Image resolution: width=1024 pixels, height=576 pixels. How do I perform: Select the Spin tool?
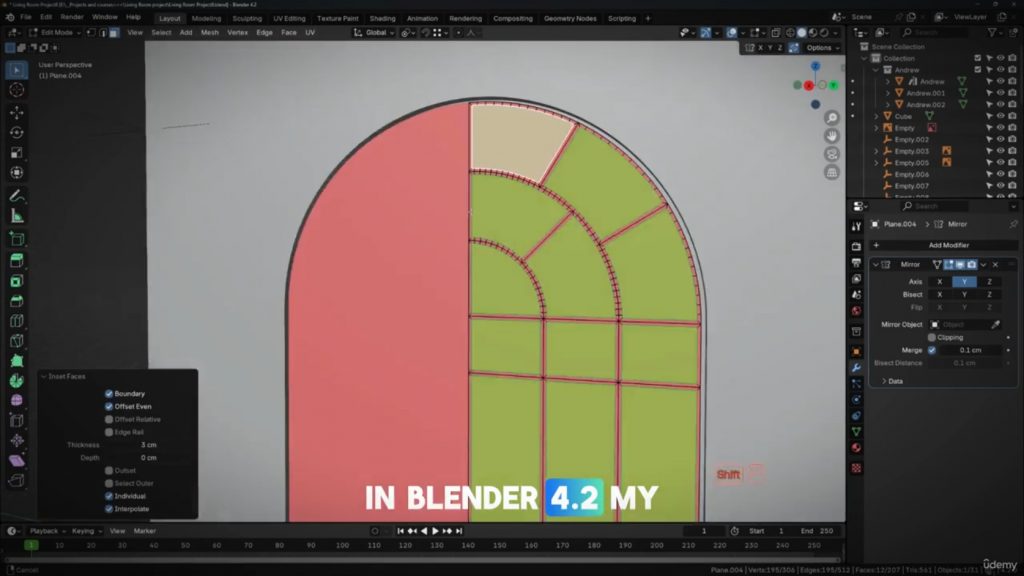[17, 381]
